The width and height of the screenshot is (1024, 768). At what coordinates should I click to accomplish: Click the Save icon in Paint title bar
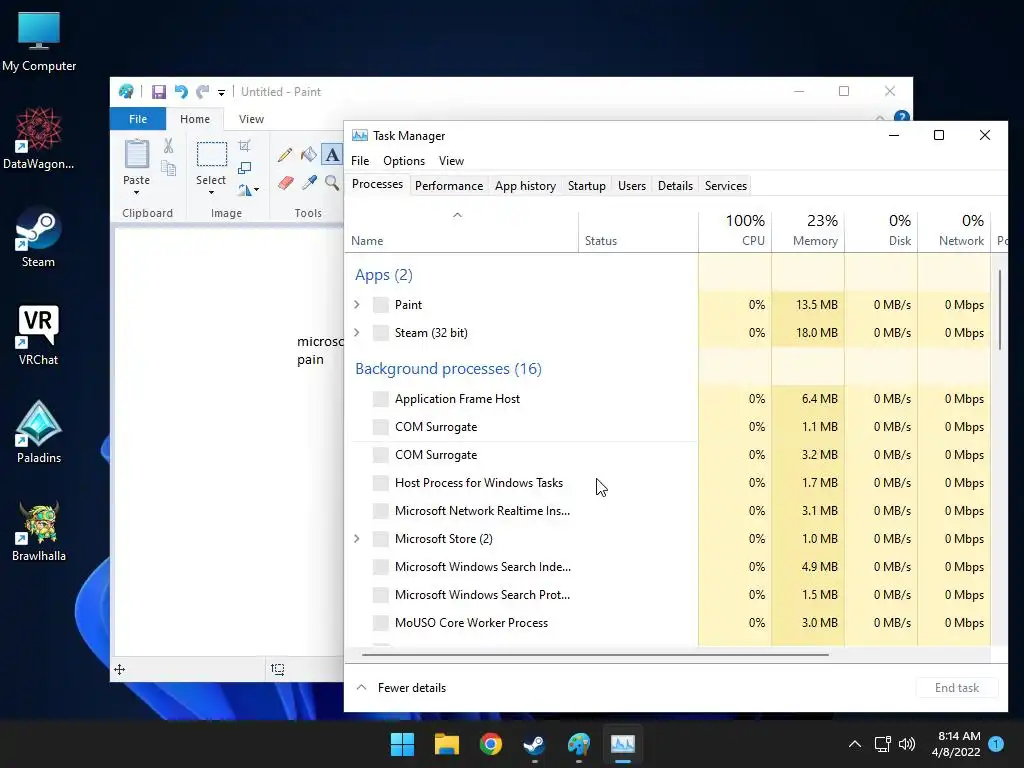click(x=159, y=92)
